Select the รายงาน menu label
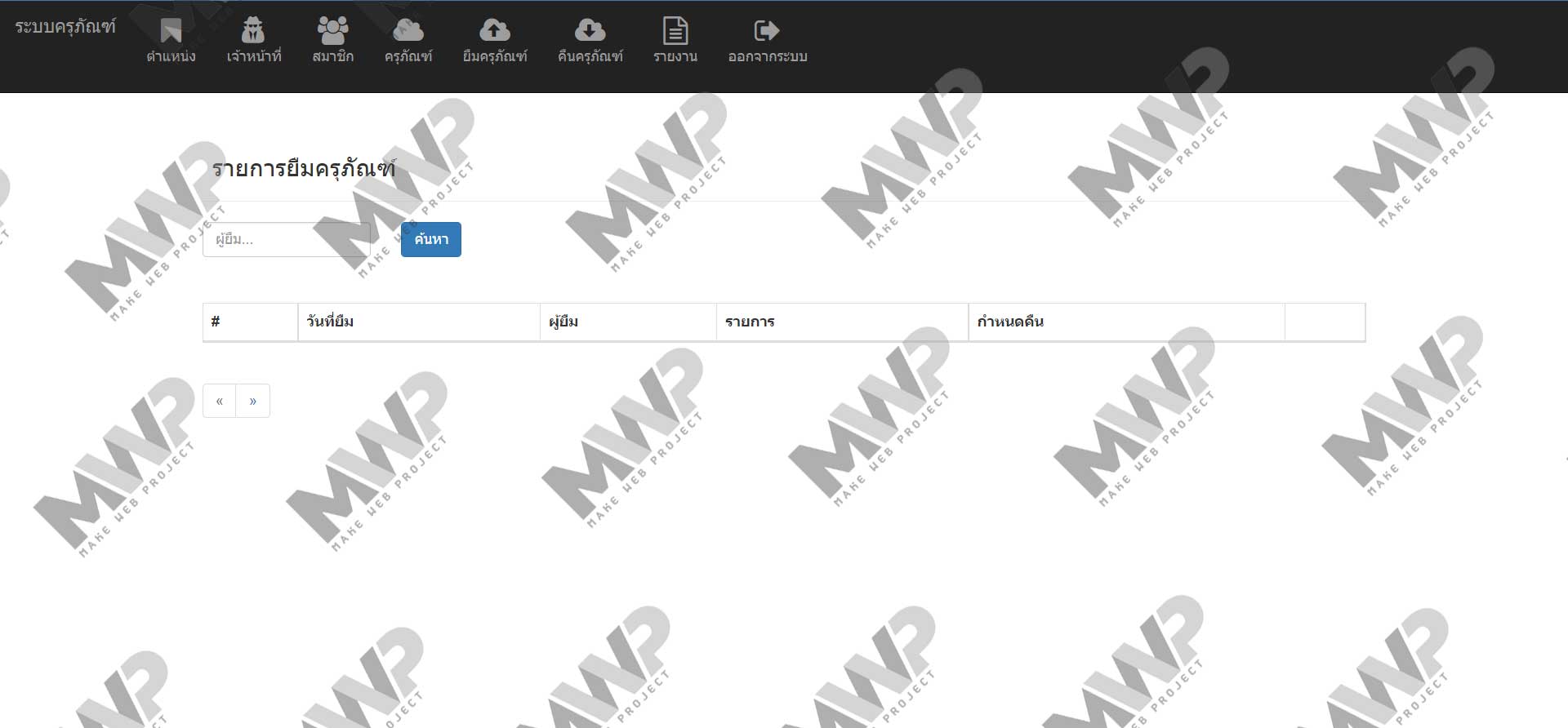 [x=675, y=56]
